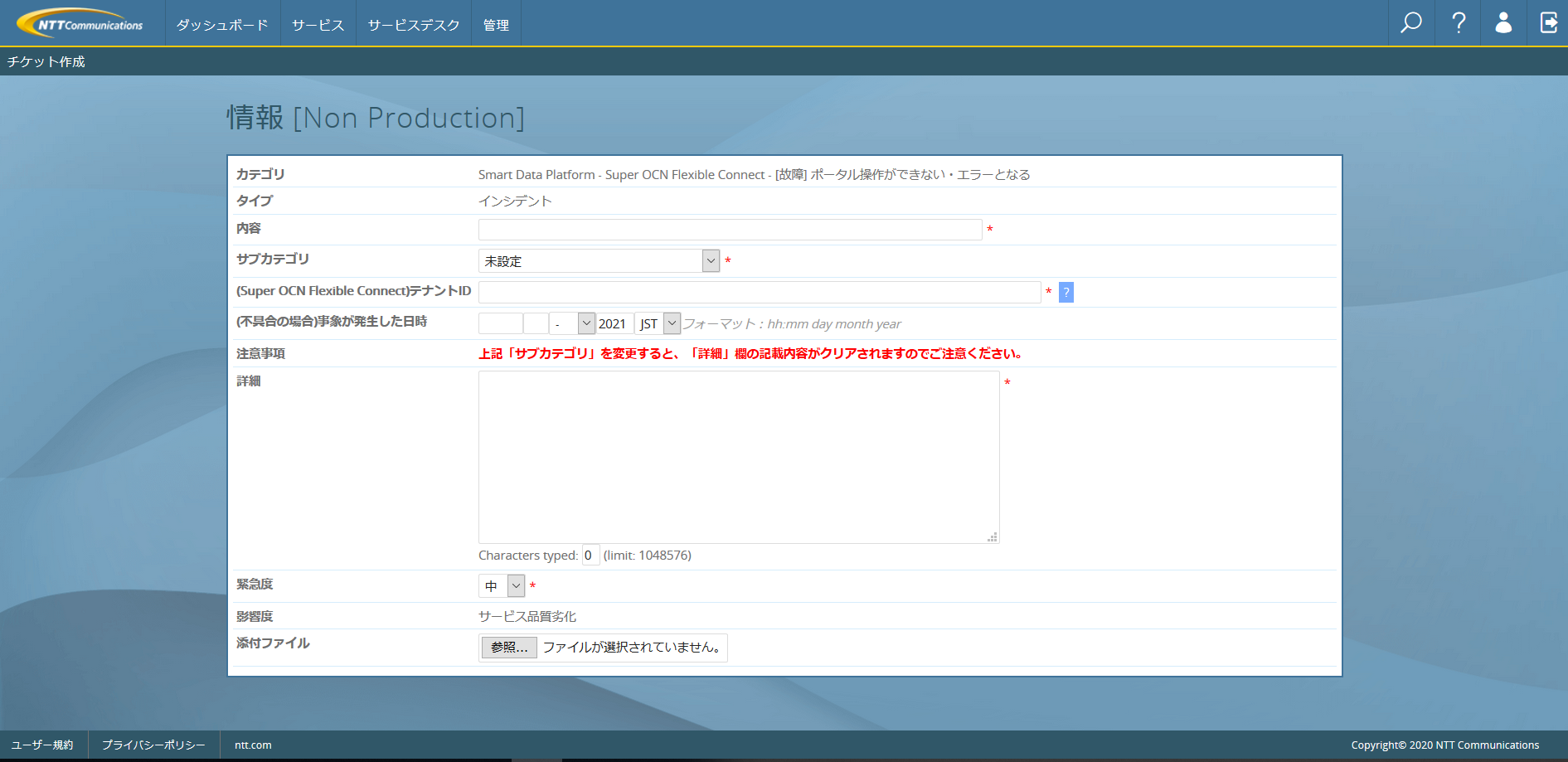Viewport: 1568px width, 762px height.
Task: Open the JST timezone dropdown
Action: pyautogui.click(x=672, y=323)
